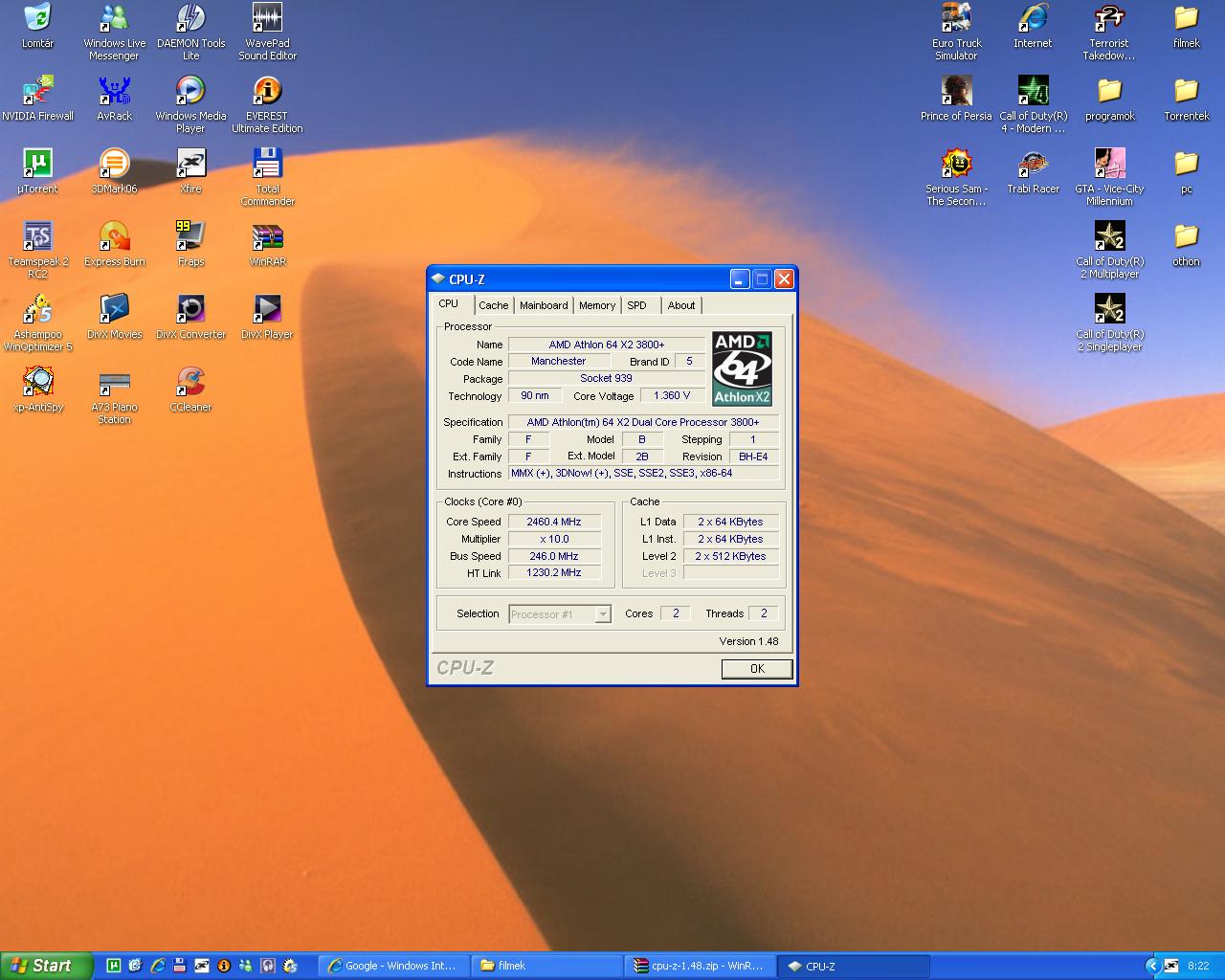This screenshot has width=1225, height=980.
Task: Launch 3DMark06 from the desktop
Action: tap(114, 172)
